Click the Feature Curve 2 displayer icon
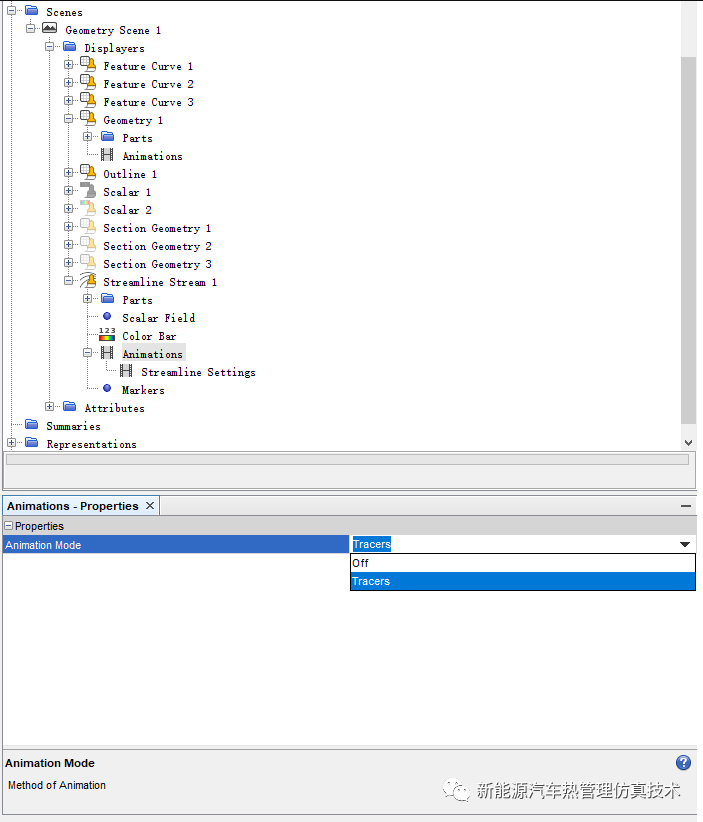 click(x=88, y=83)
